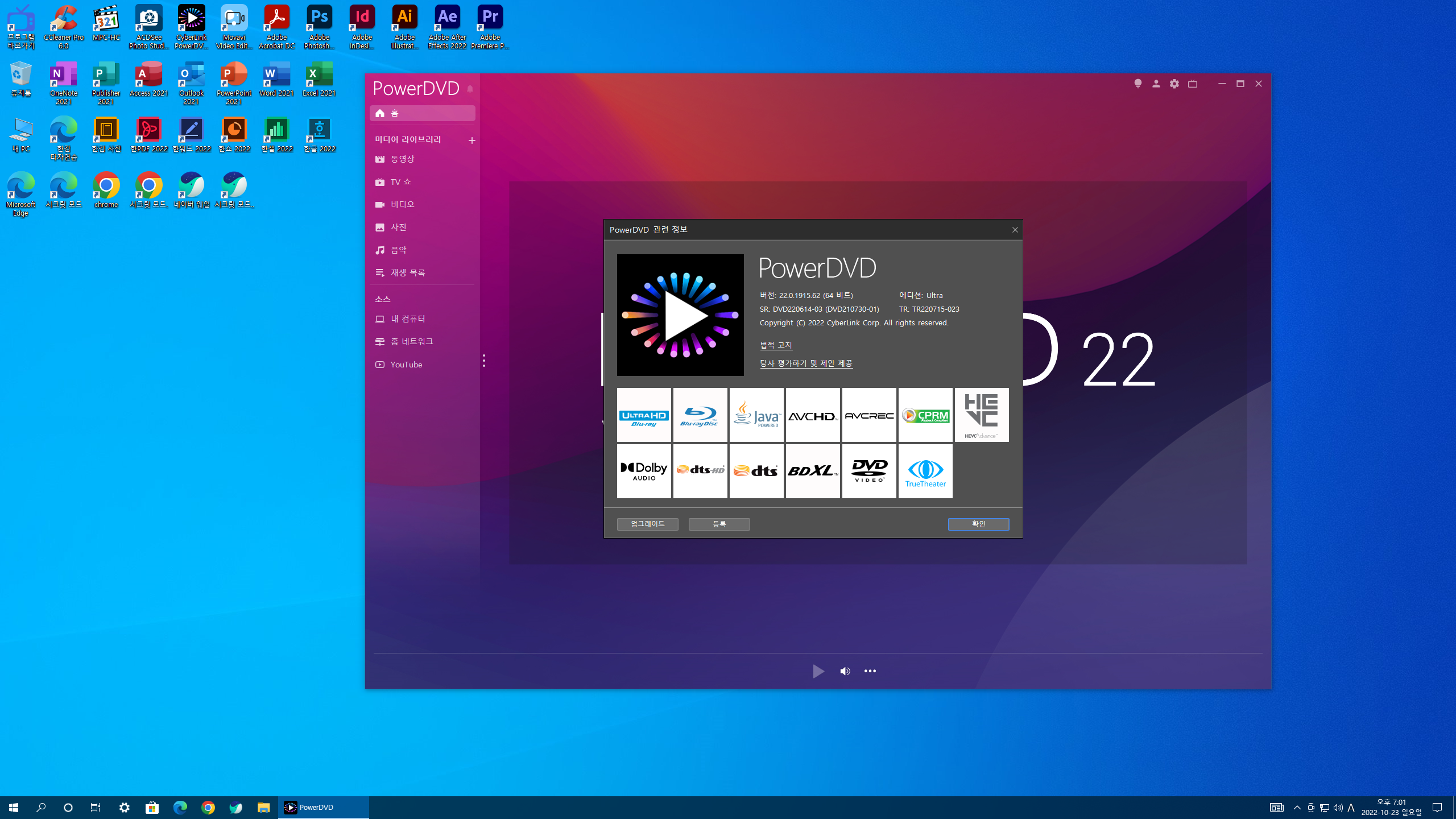
Task: Click the 확인 button in about dialog
Action: click(x=978, y=524)
